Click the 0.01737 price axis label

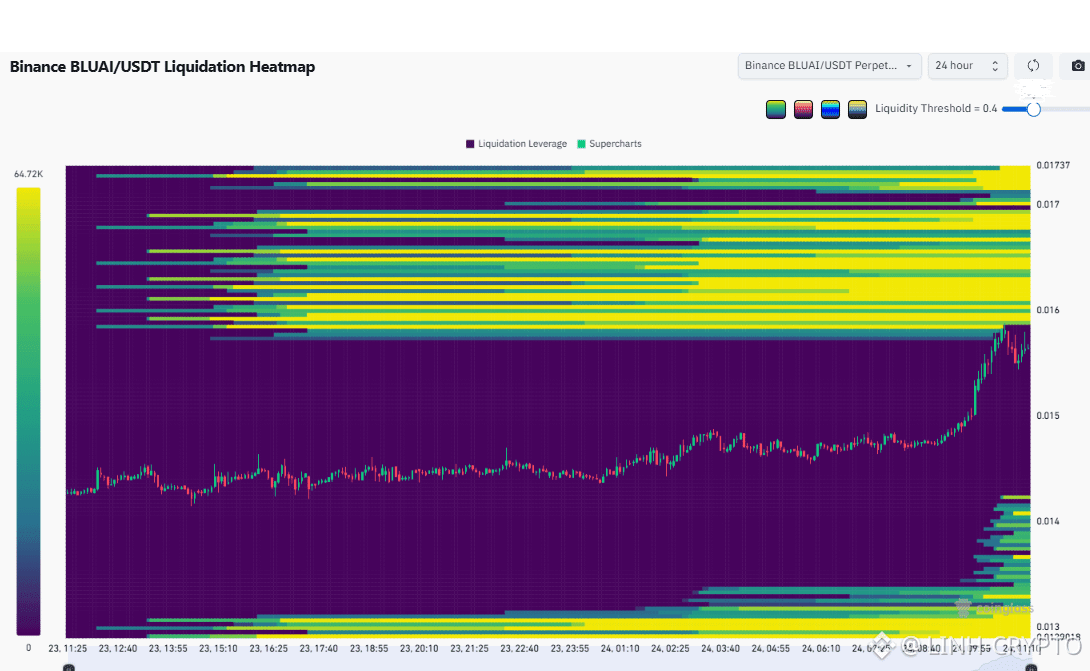coord(1053,165)
